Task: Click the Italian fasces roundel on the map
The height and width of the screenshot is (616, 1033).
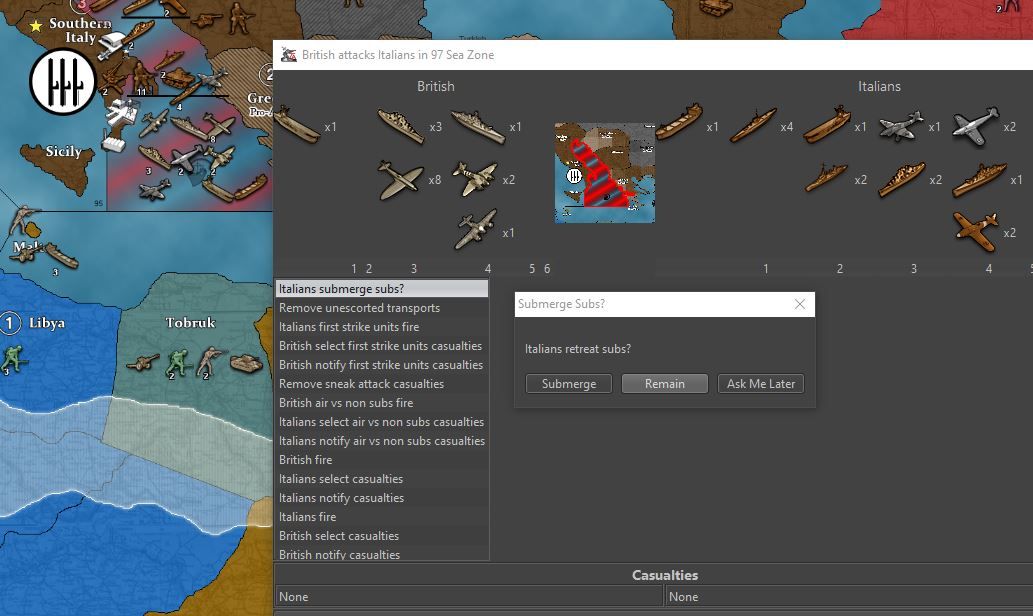Action: click(62, 82)
